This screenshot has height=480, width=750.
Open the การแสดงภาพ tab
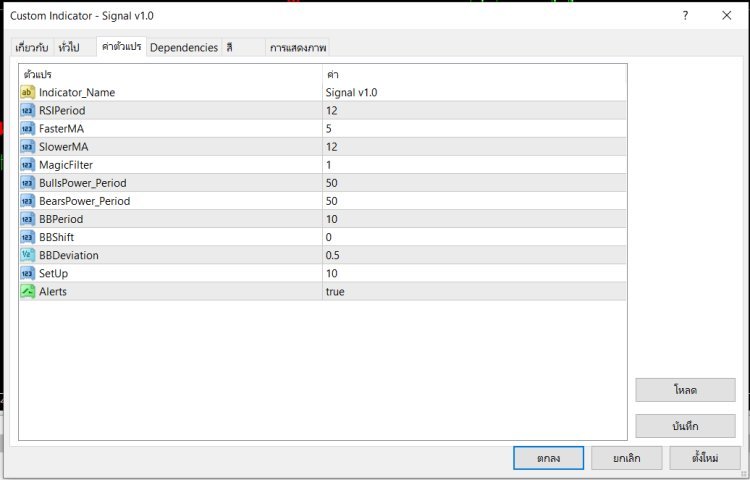[x=297, y=47]
